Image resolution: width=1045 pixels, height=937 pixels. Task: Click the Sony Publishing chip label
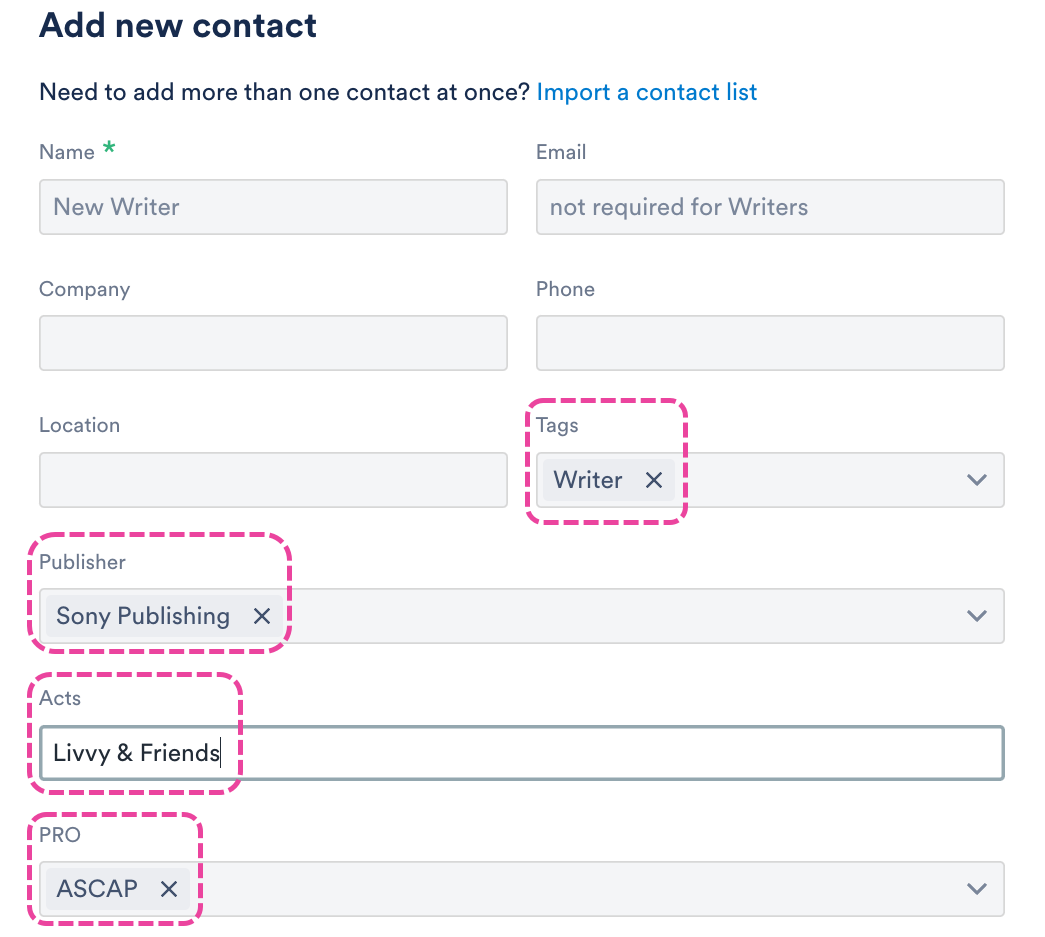pos(143,616)
